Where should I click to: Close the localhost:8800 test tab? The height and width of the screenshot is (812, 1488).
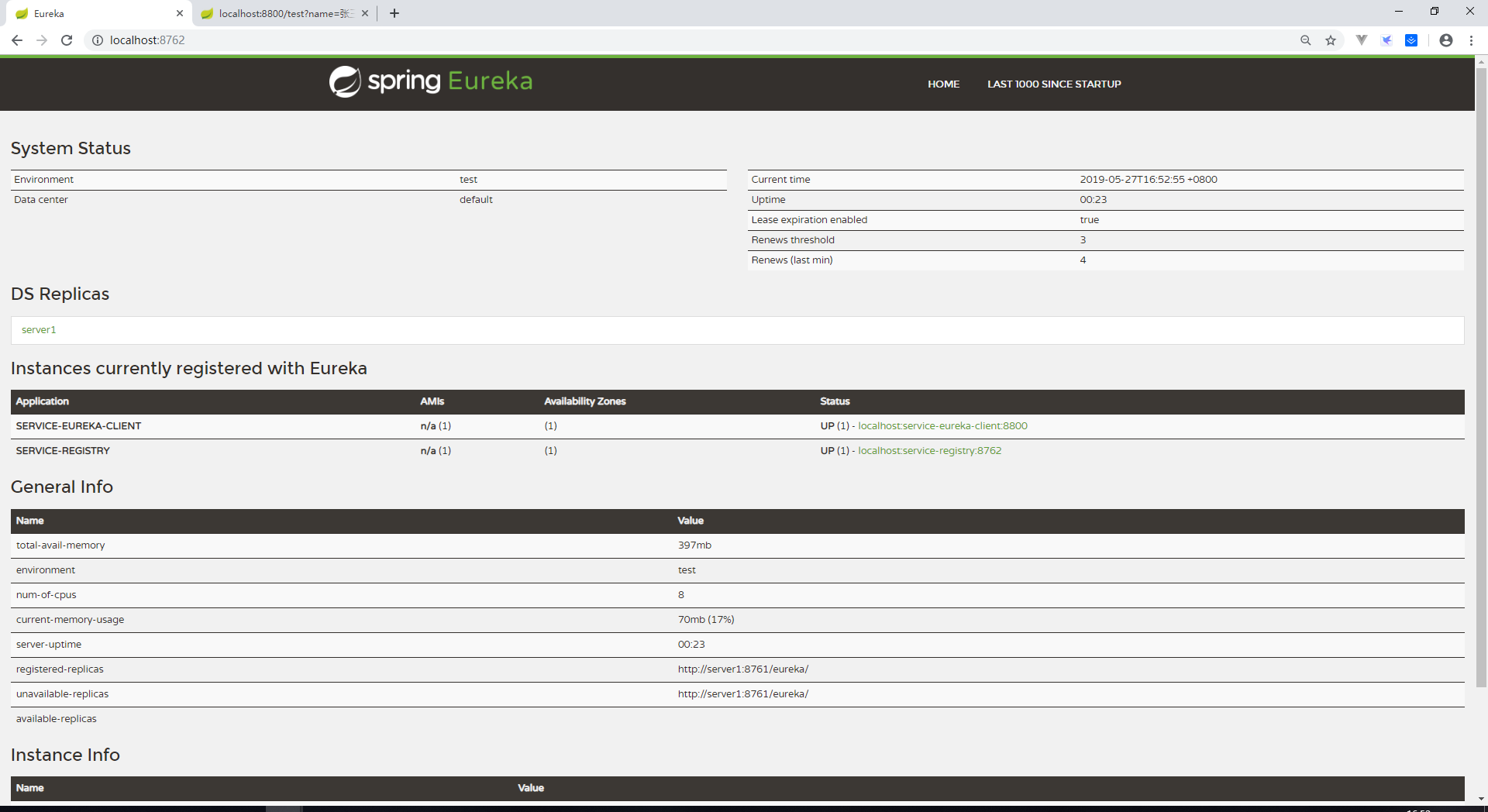(365, 13)
